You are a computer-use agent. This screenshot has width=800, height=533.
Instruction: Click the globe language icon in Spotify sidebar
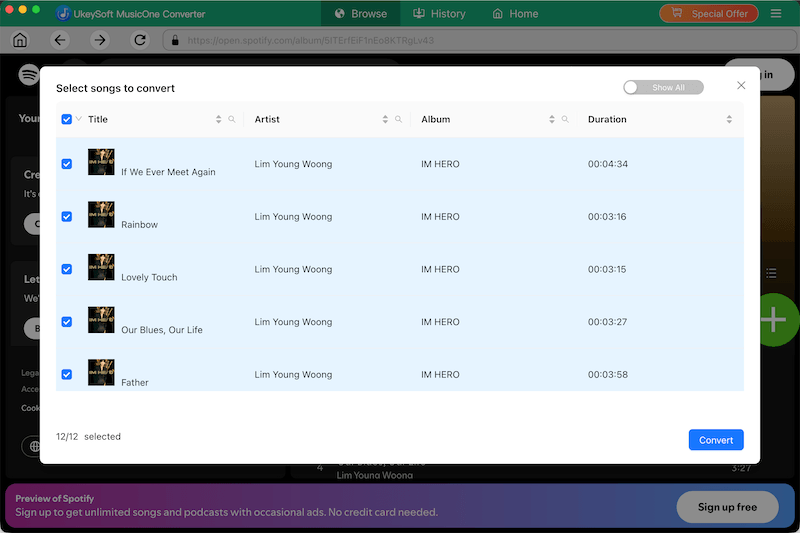click(34, 446)
